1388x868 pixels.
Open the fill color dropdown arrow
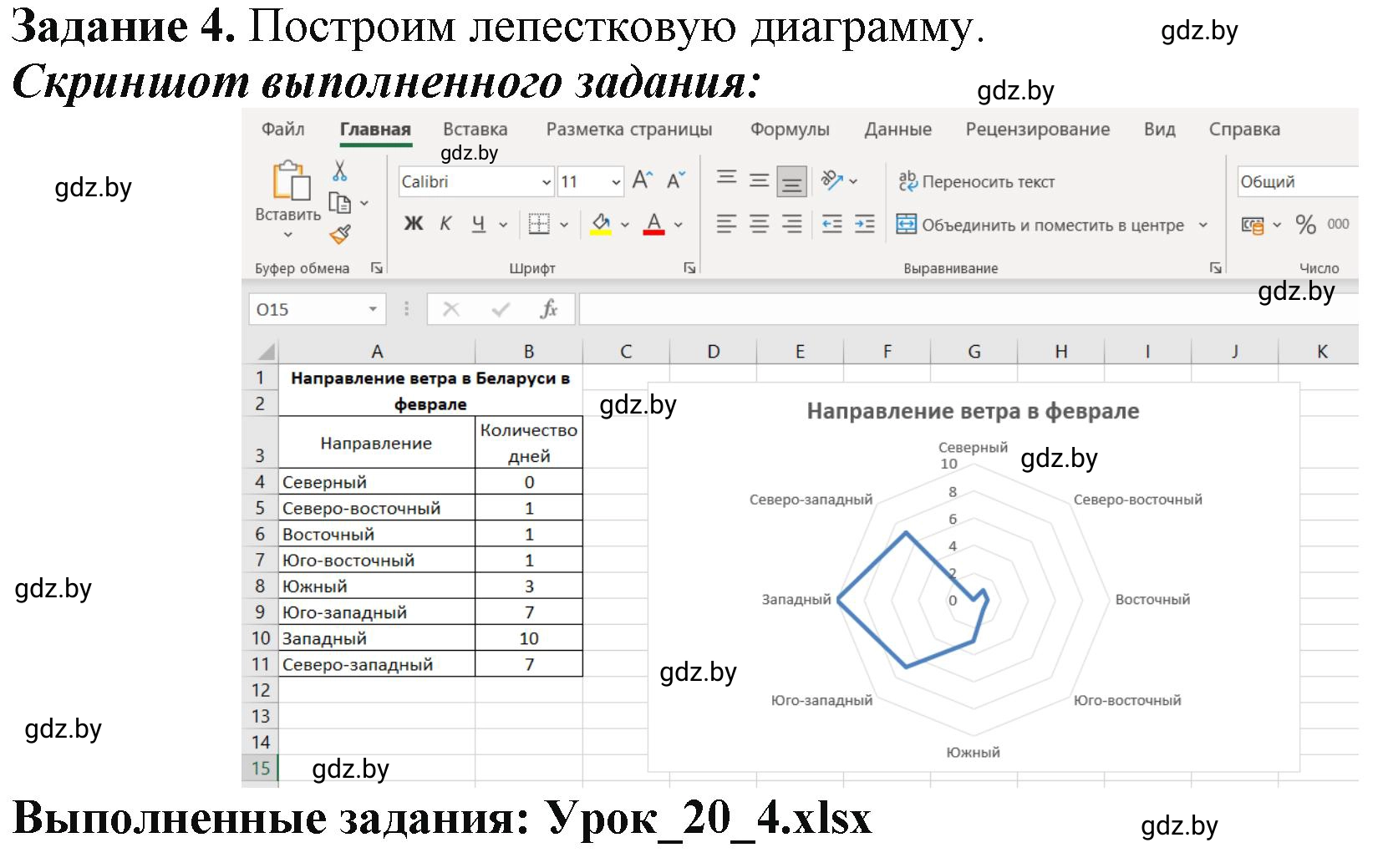[624, 225]
